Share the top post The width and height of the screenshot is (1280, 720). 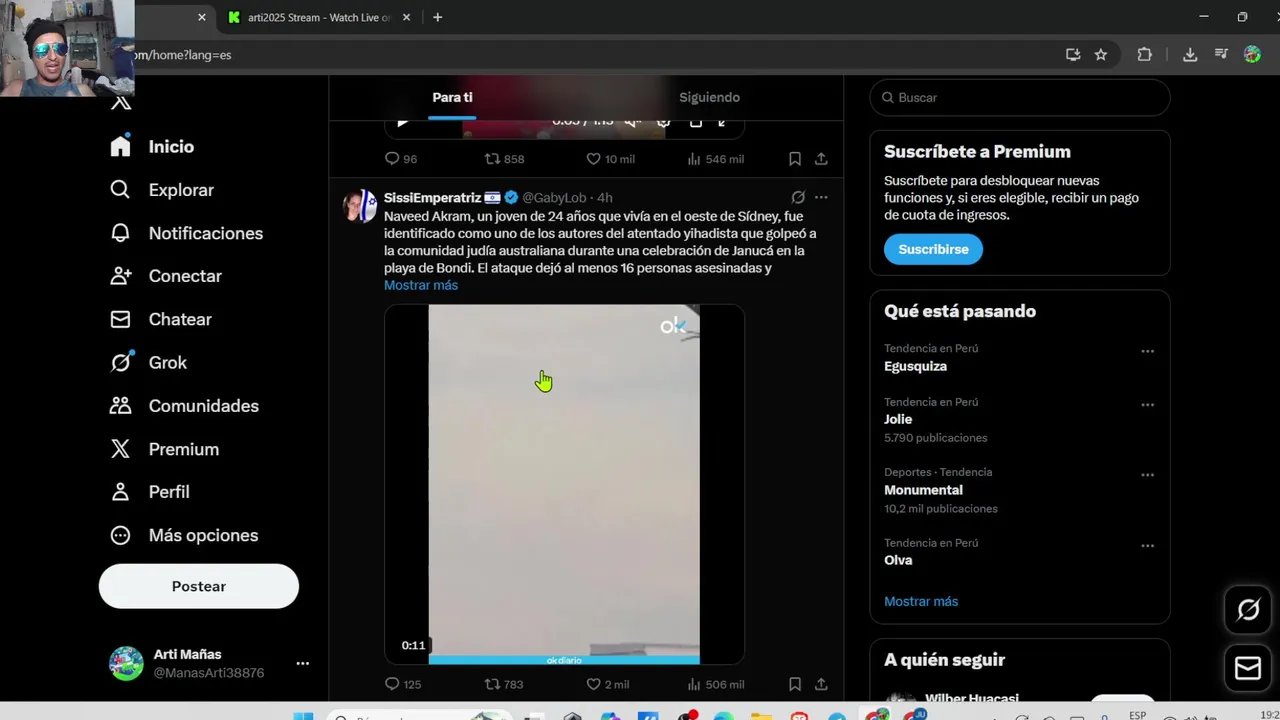coord(821,158)
